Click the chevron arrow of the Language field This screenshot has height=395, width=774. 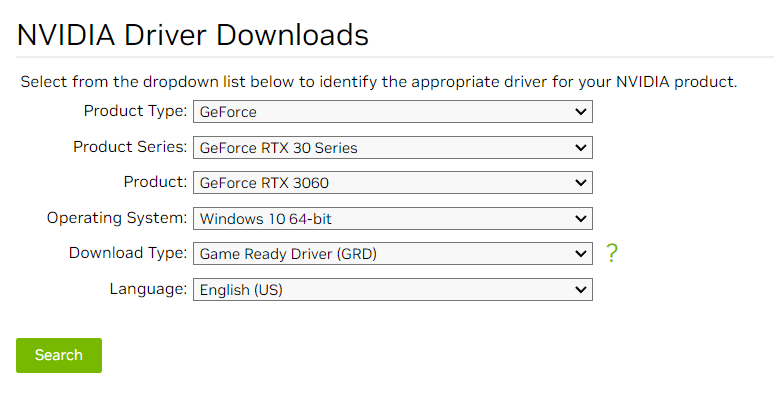pyautogui.click(x=580, y=289)
